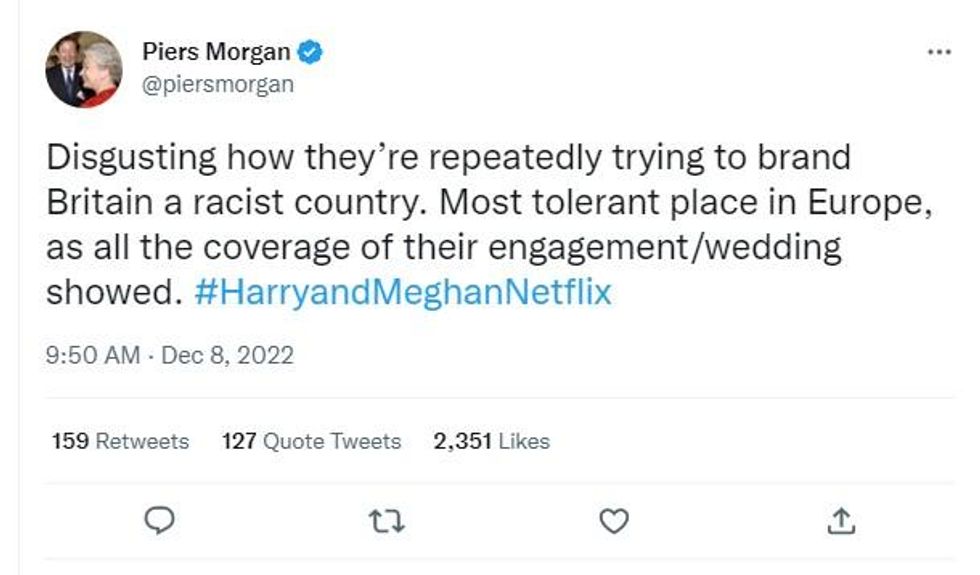The height and width of the screenshot is (575, 980).
Task: Open the share icon for this tweet
Action: coord(841,520)
